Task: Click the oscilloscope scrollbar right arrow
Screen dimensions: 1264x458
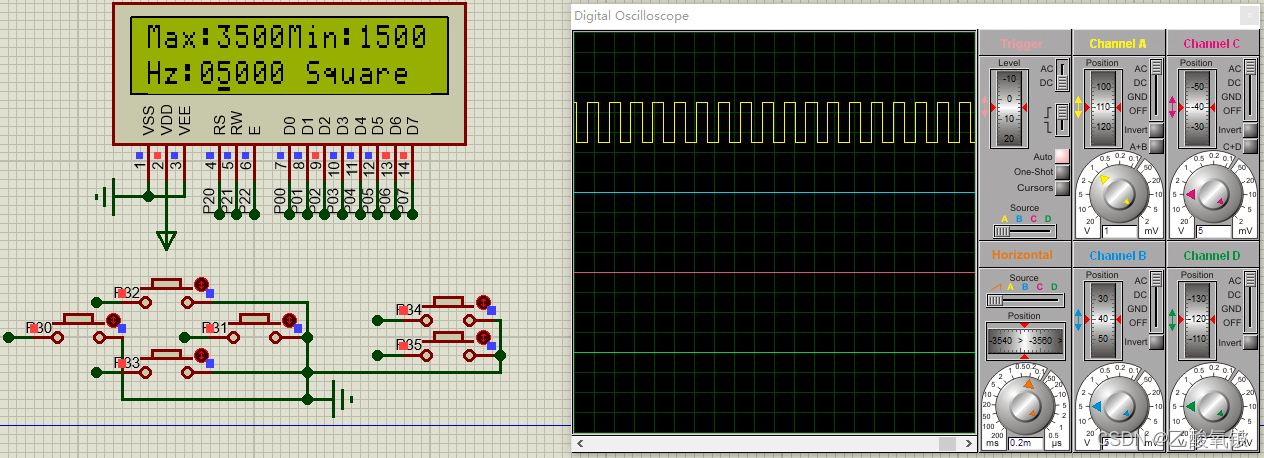Action: 969,443
